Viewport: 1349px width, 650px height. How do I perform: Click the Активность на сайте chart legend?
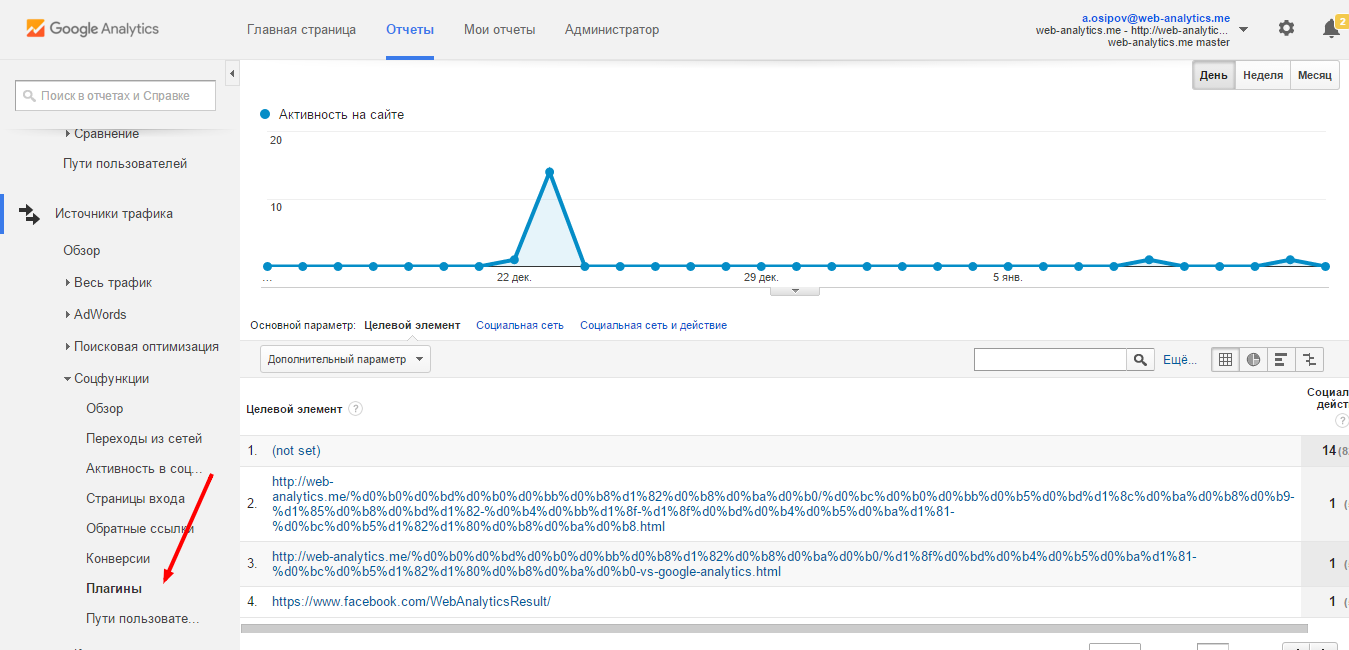click(x=332, y=115)
